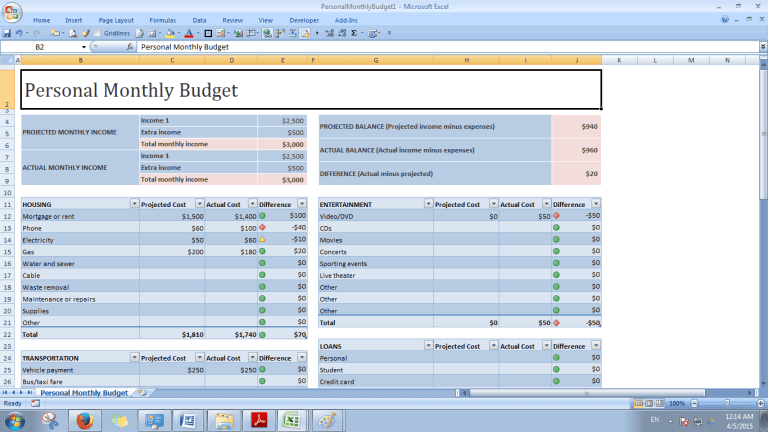
Task: Select the Personal Monthly Budget sheet tab
Action: tap(84, 393)
